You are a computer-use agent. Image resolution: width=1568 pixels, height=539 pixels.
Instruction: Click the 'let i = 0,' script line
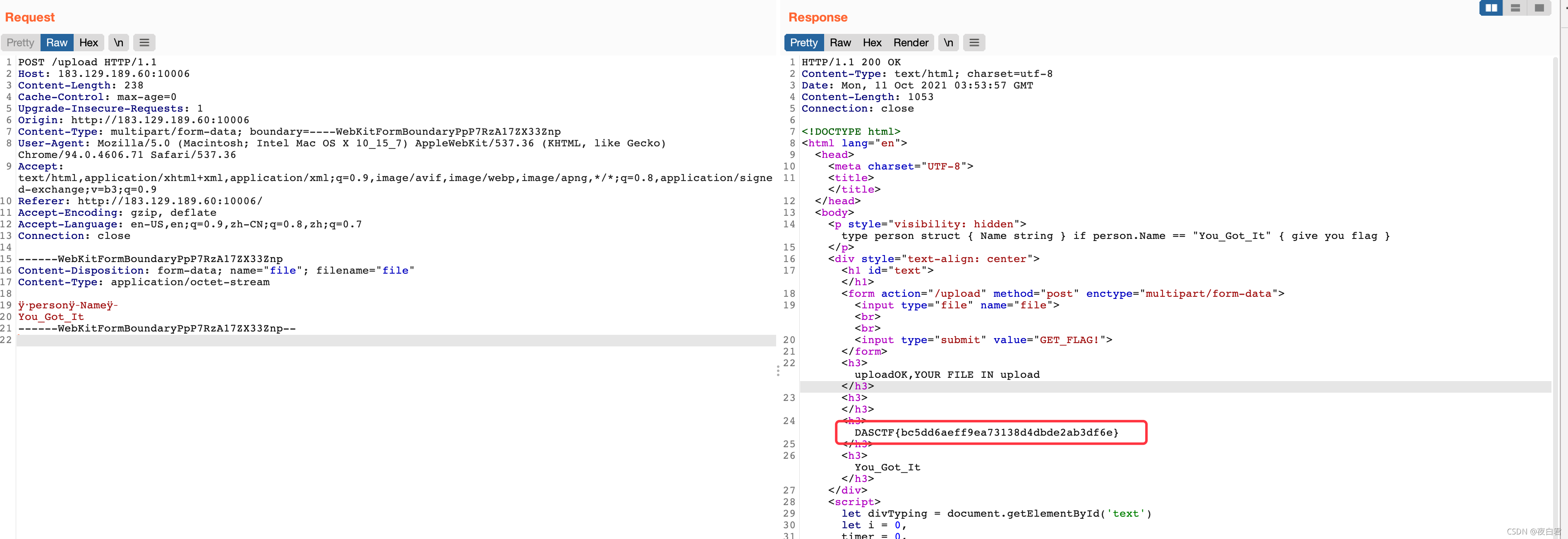tap(874, 525)
